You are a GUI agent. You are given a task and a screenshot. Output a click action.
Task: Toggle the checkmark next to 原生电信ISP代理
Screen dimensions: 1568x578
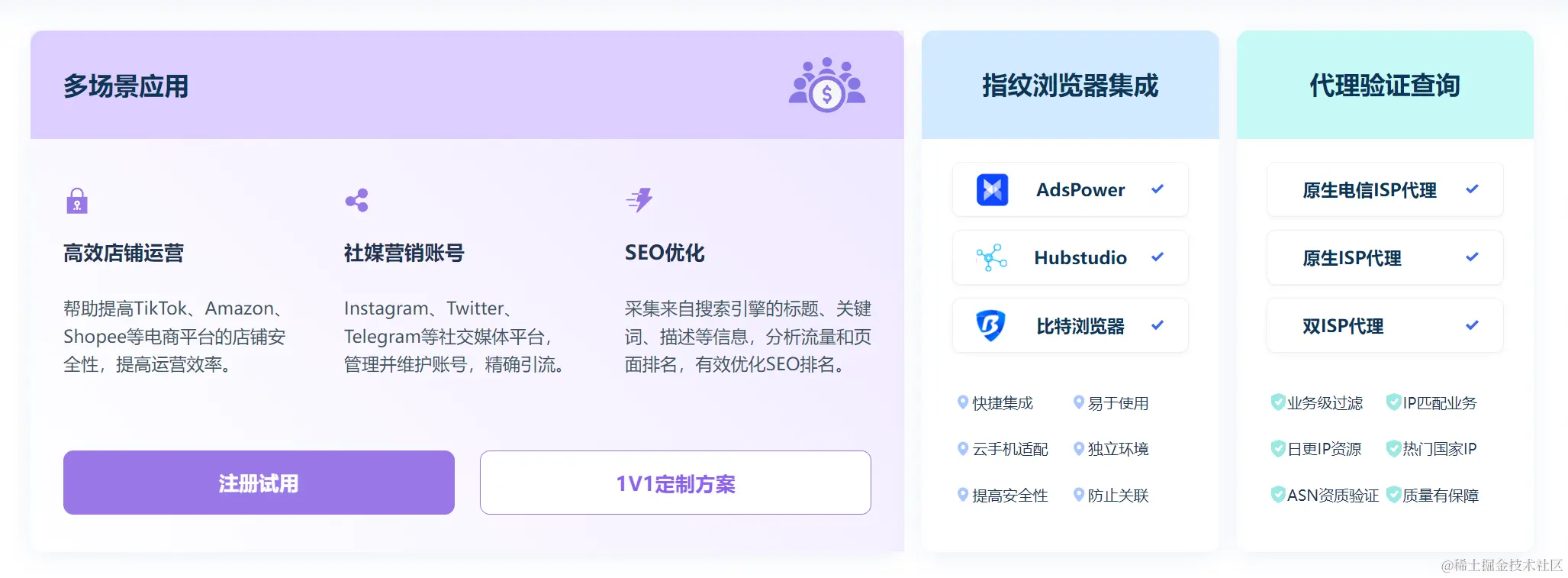(x=1472, y=189)
